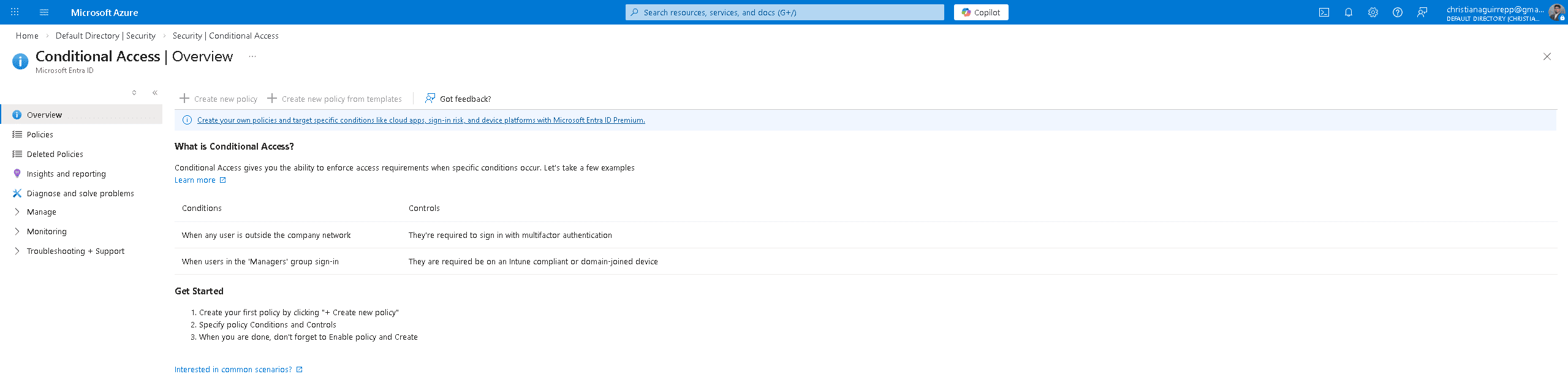Open Interested in common scenarios? link
The width and height of the screenshot is (1568, 390).
pyautogui.click(x=239, y=370)
